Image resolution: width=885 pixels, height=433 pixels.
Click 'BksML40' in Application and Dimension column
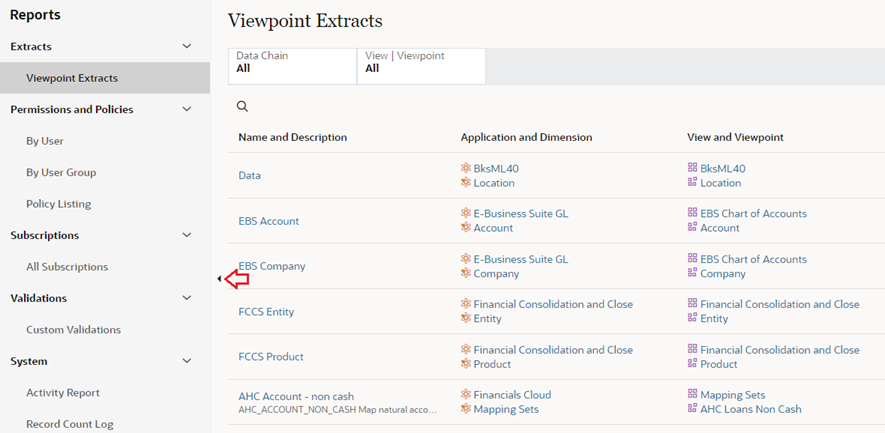pos(496,168)
